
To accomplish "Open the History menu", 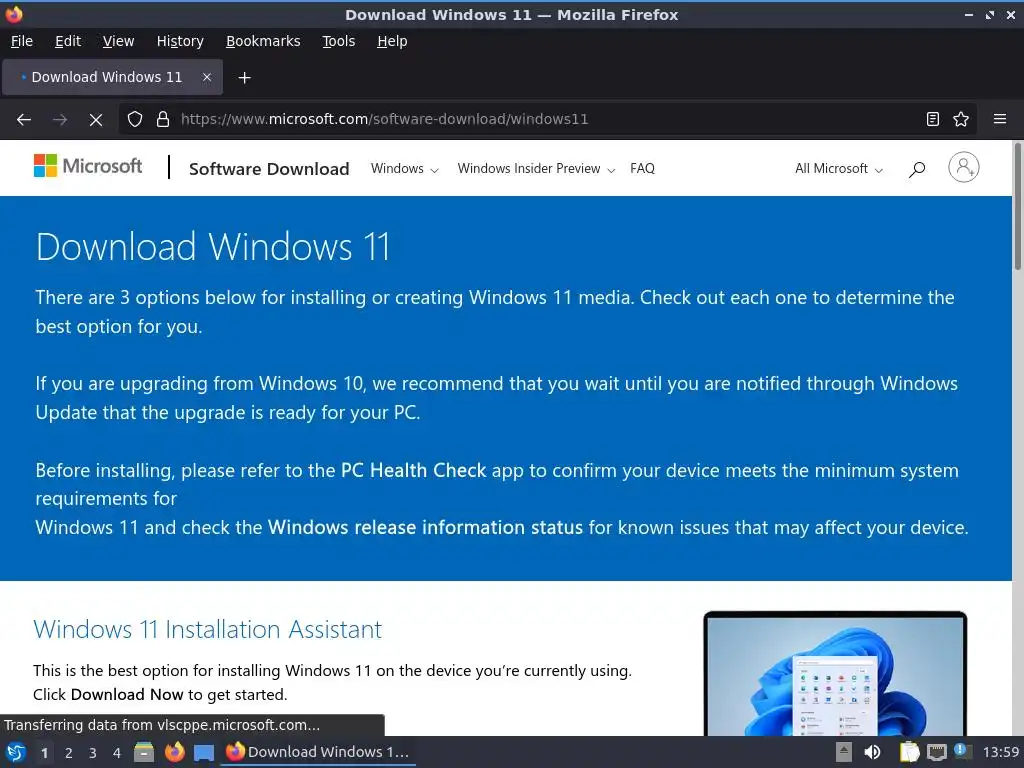I will pyautogui.click(x=180, y=41).
